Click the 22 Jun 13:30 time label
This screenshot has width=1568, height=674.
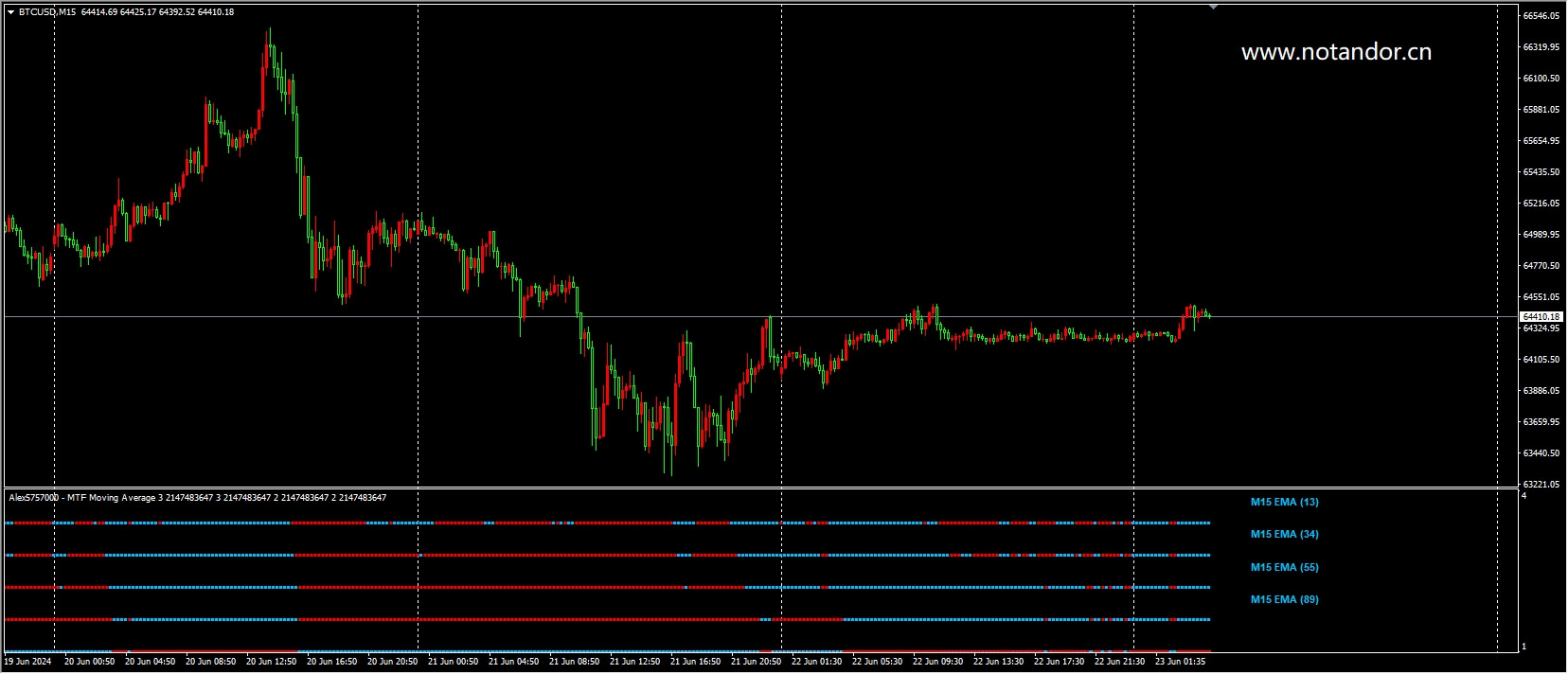[x=998, y=662]
